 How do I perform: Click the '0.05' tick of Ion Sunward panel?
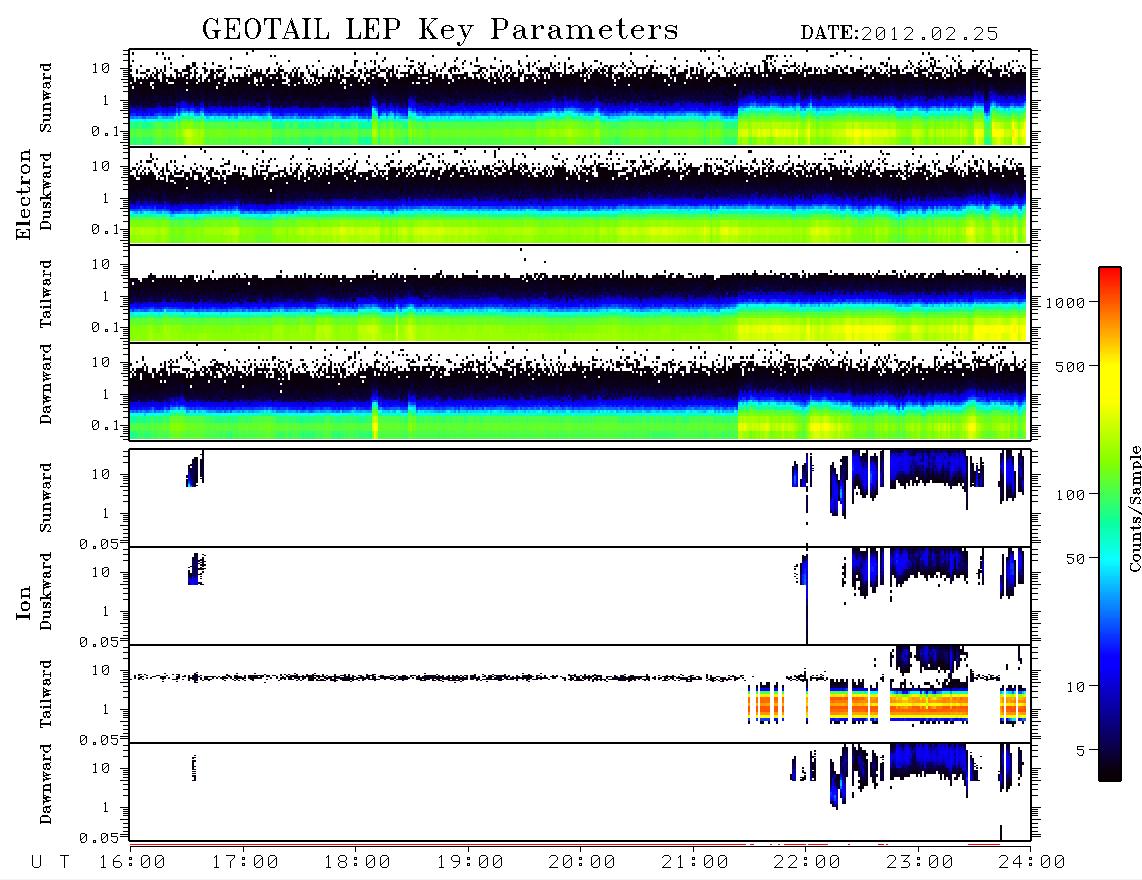(98, 543)
